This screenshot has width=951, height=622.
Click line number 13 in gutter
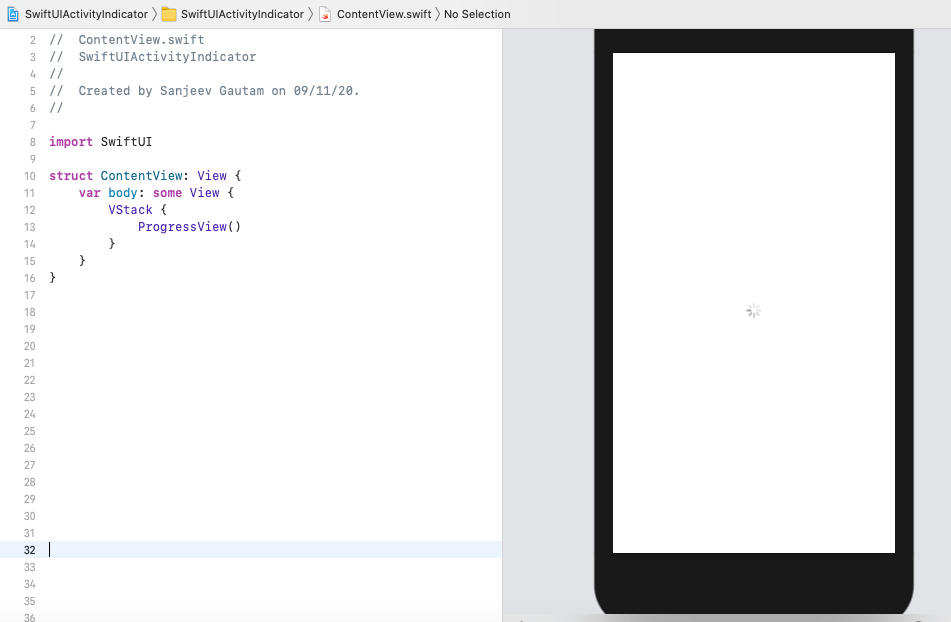[30, 227]
